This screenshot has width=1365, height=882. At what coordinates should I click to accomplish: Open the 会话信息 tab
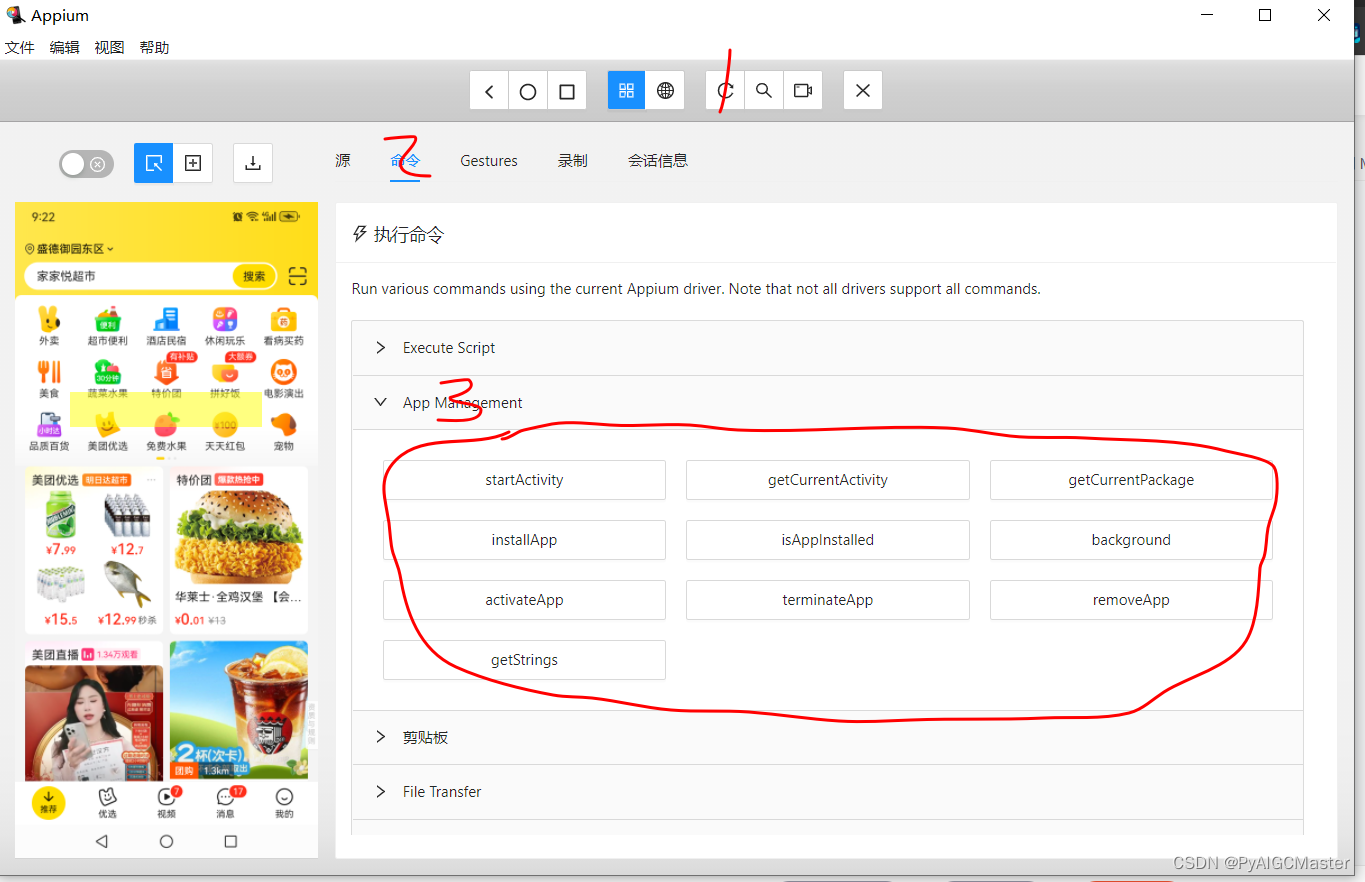click(658, 160)
